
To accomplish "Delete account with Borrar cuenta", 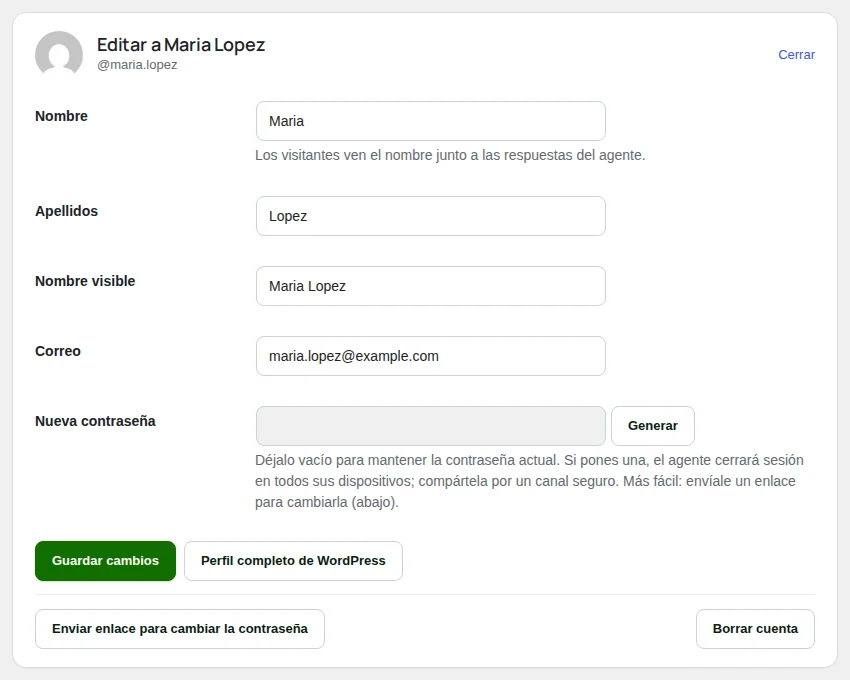I will [x=755, y=628].
